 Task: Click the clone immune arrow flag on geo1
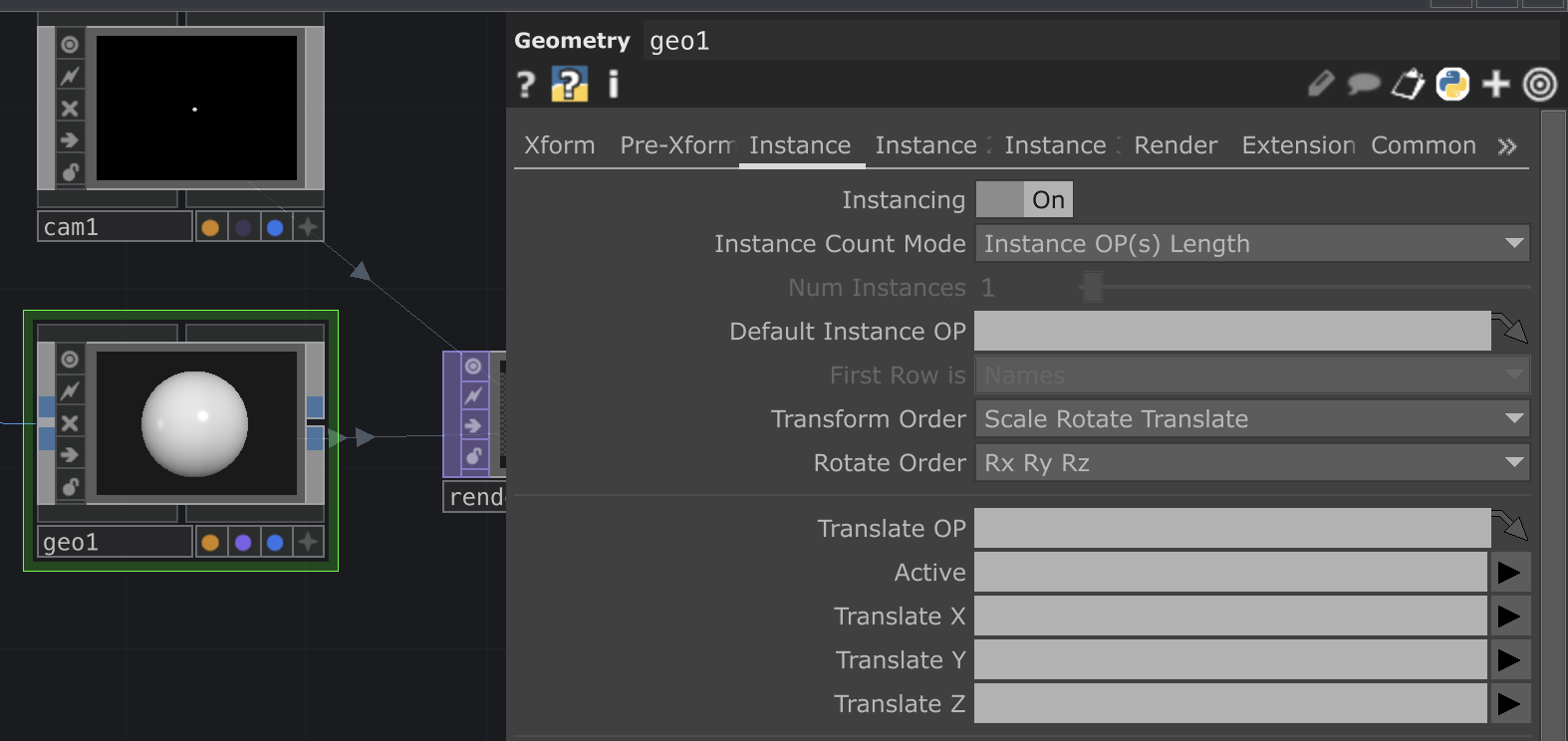(x=70, y=455)
